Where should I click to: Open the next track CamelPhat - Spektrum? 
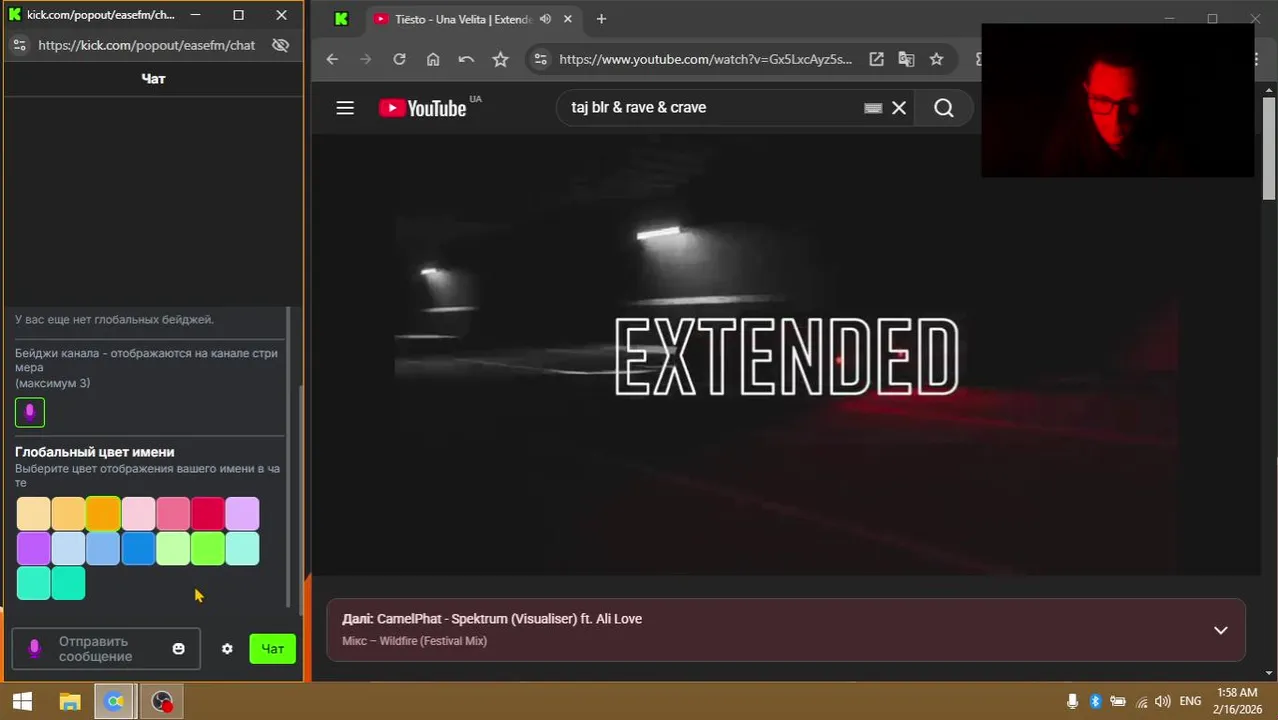click(x=492, y=619)
